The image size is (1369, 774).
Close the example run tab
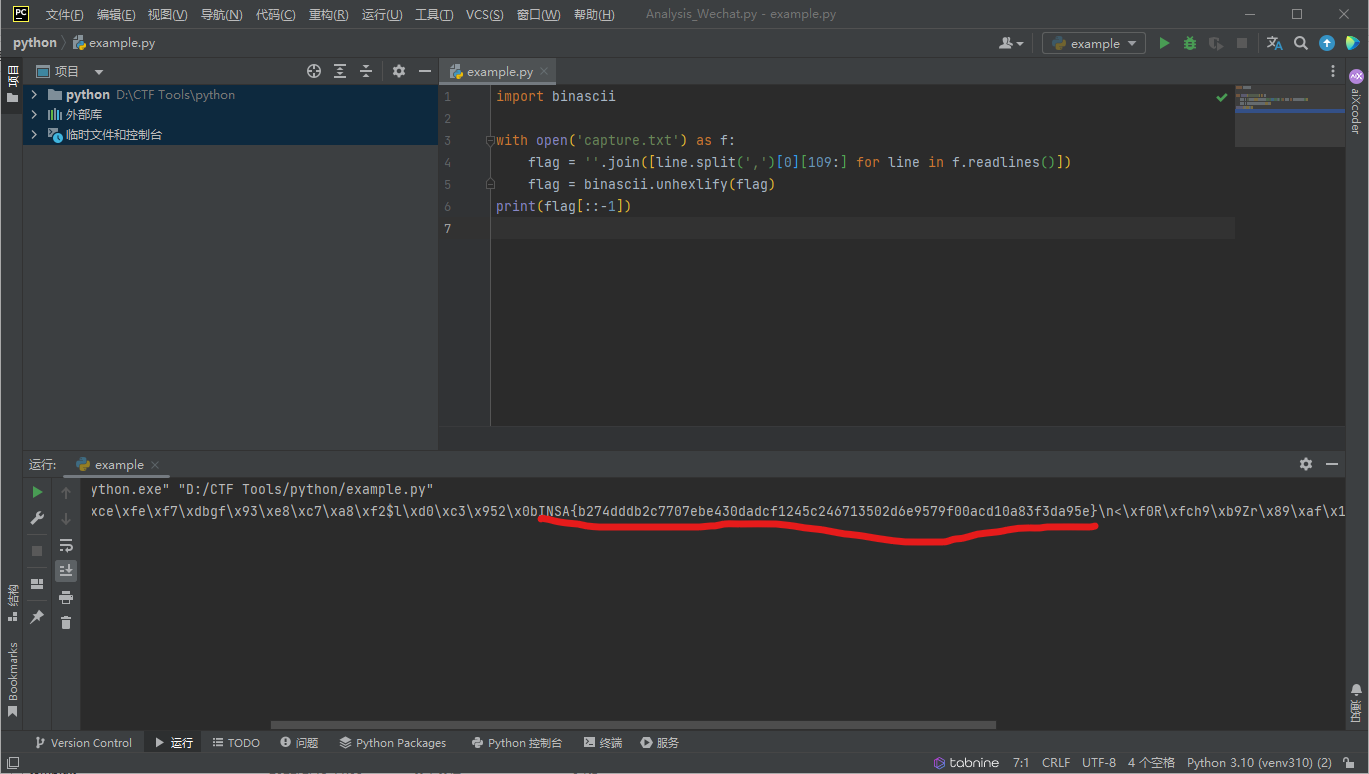pyautogui.click(x=156, y=464)
